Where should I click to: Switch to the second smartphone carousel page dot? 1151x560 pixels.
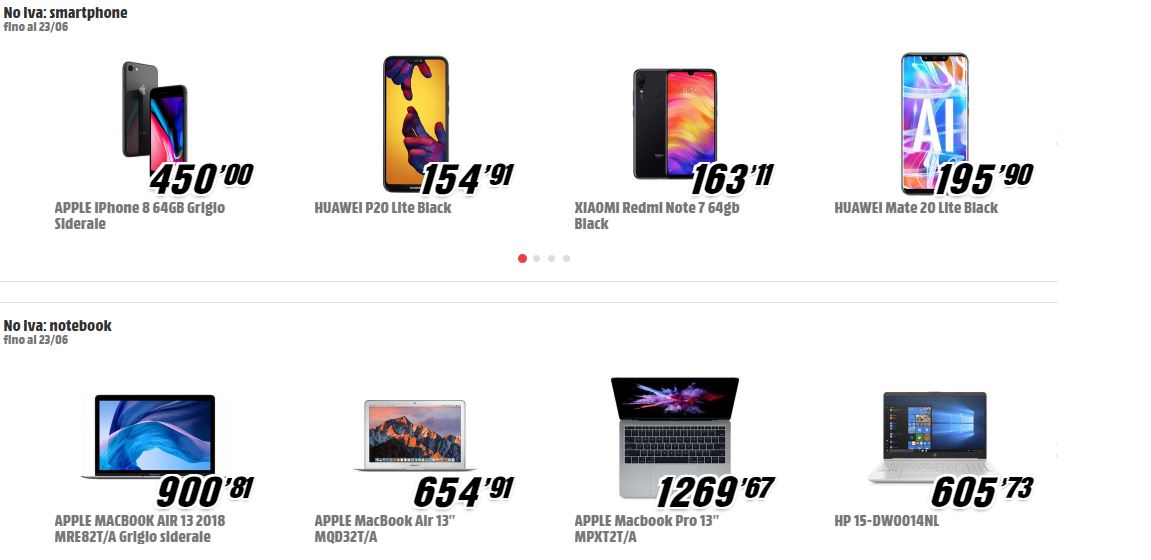pyautogui.click(x=537, y=258)
